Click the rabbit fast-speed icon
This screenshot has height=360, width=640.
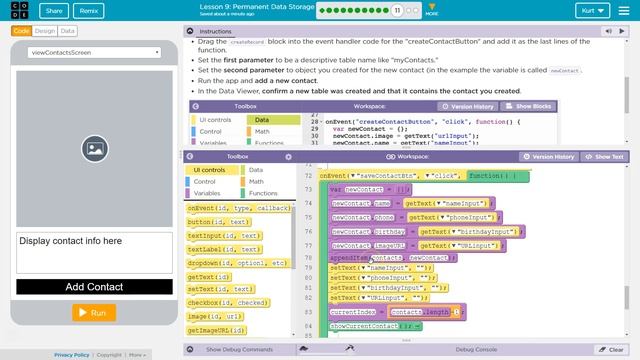coord(349,348)
